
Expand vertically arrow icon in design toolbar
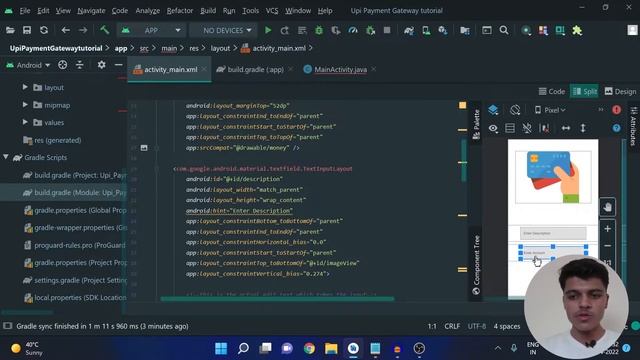(x=583, y=128)
